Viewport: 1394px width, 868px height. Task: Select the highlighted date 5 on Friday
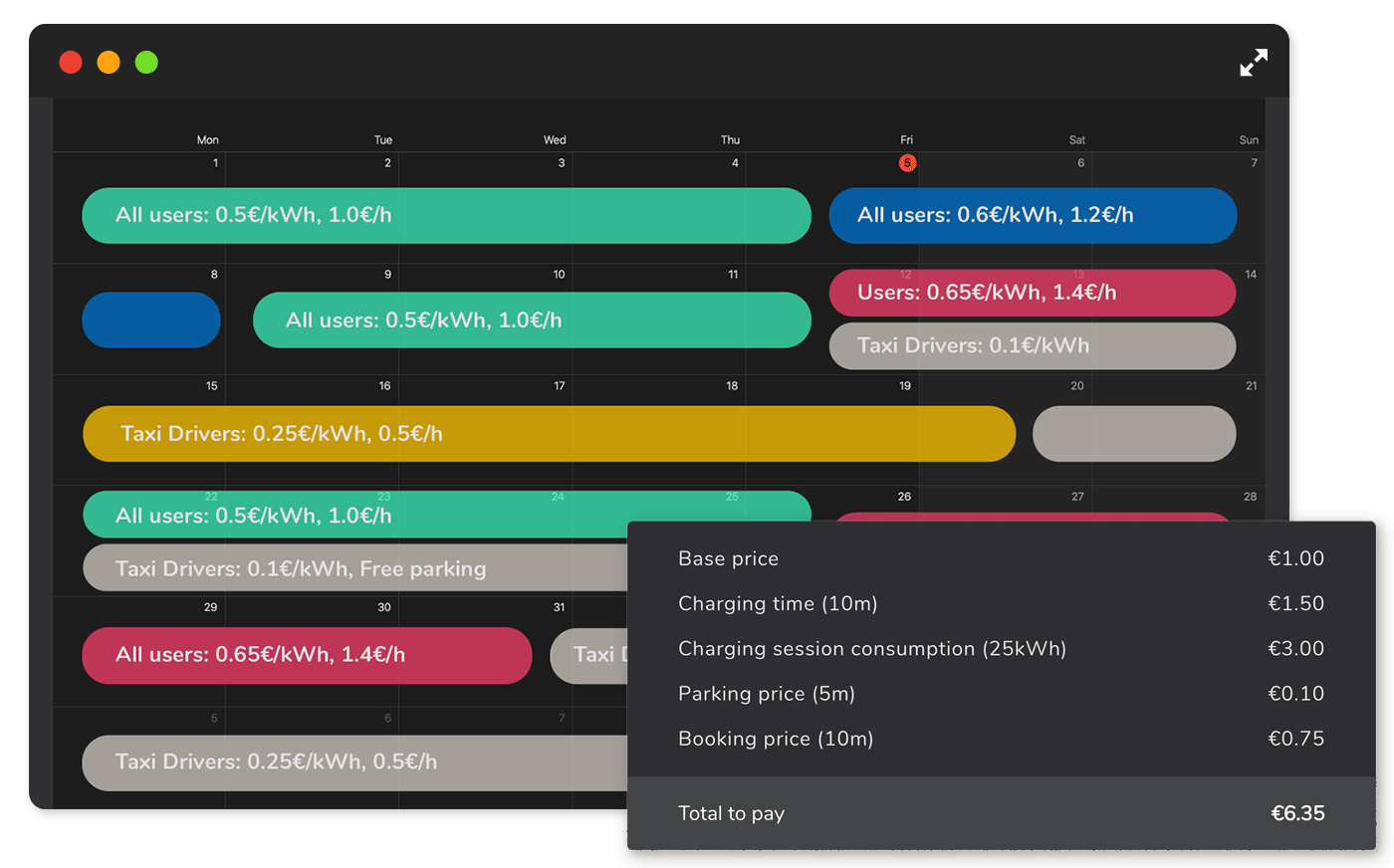click(907, 163)
